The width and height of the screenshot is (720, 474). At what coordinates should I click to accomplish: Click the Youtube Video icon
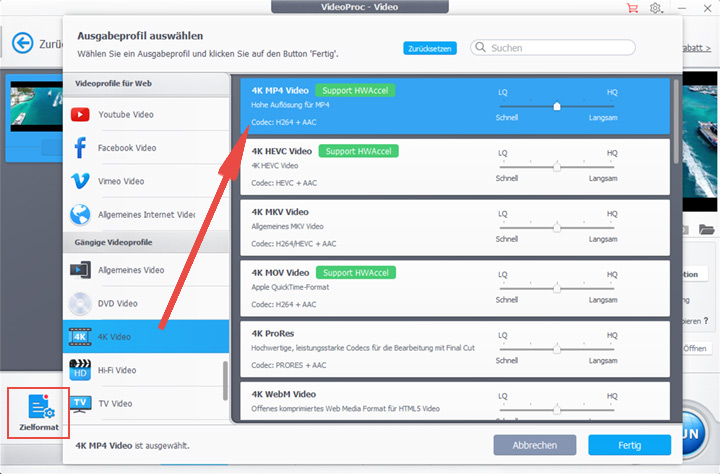click(x=80, y=114)
